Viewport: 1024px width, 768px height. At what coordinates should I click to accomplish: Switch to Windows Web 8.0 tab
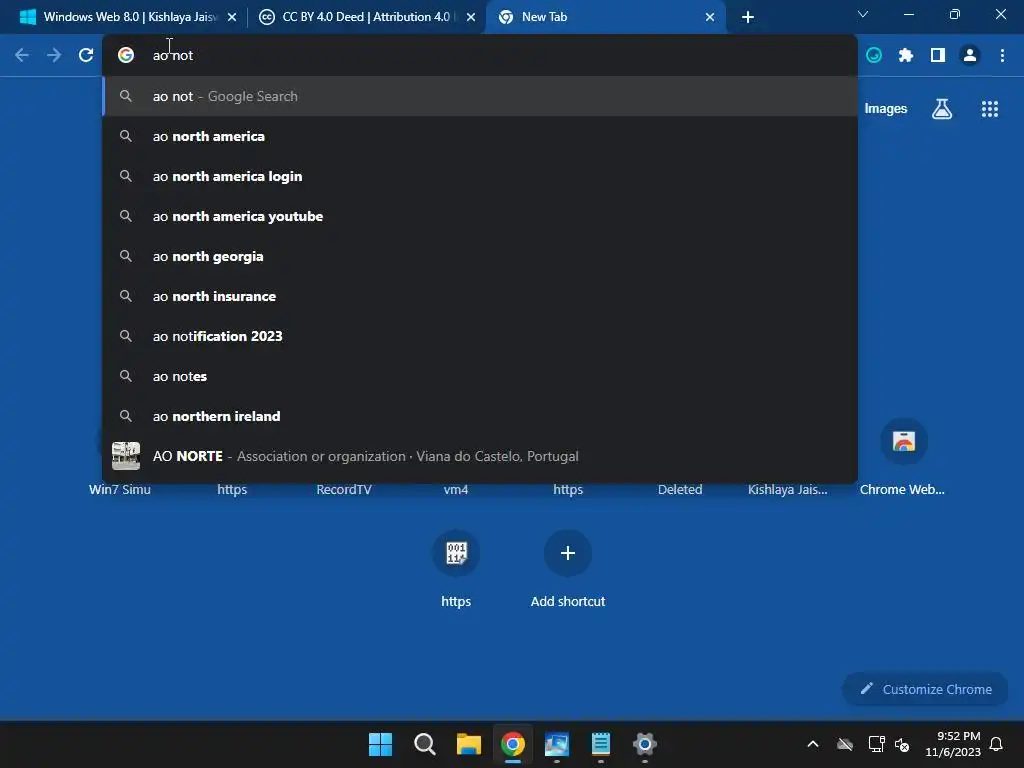[x=129, y=17]
